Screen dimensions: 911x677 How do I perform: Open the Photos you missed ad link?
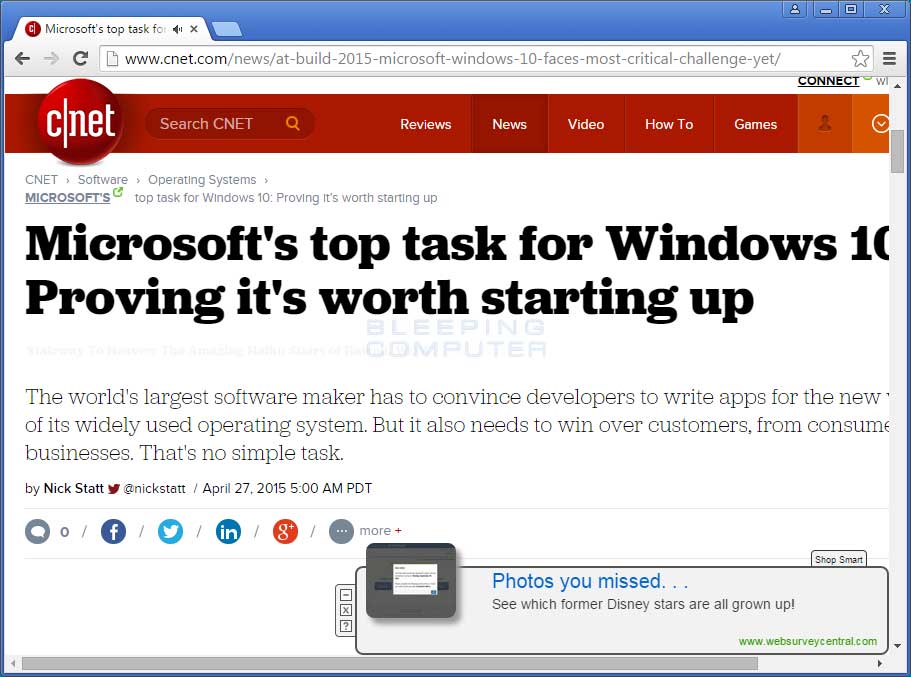point(590,581)
